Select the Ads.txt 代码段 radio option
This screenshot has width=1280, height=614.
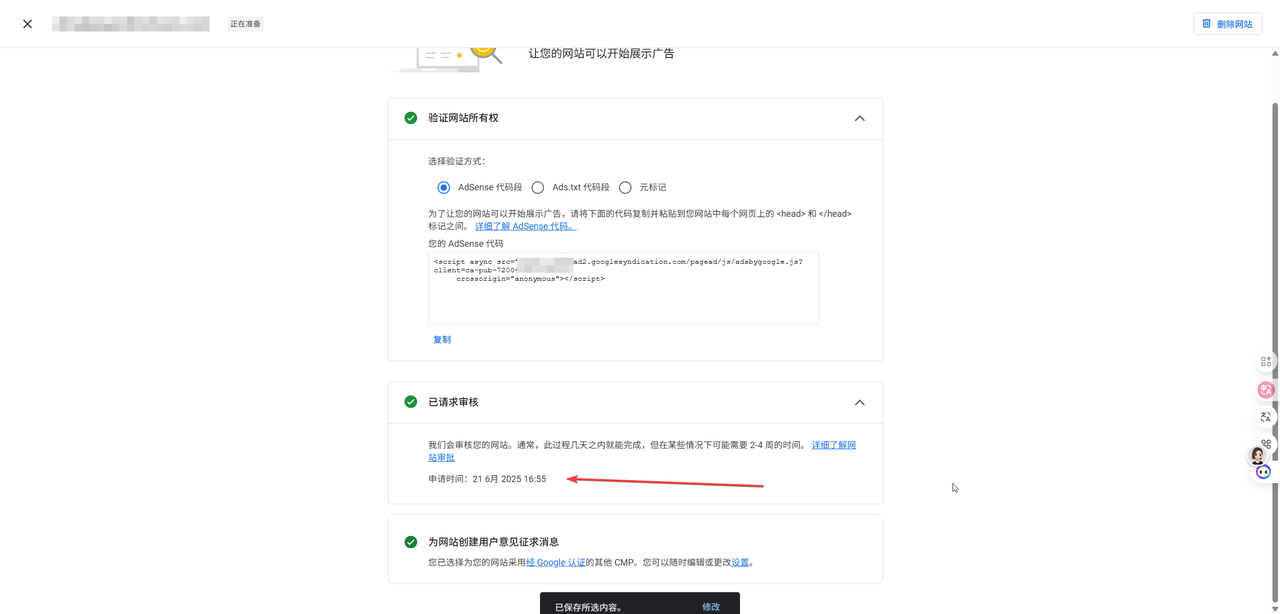pos(538,187)
